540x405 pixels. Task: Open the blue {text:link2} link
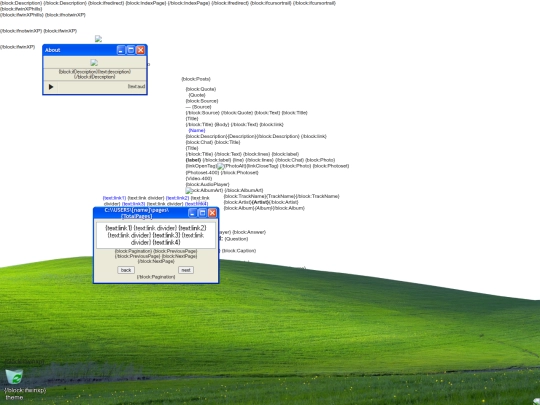(177, 198)
